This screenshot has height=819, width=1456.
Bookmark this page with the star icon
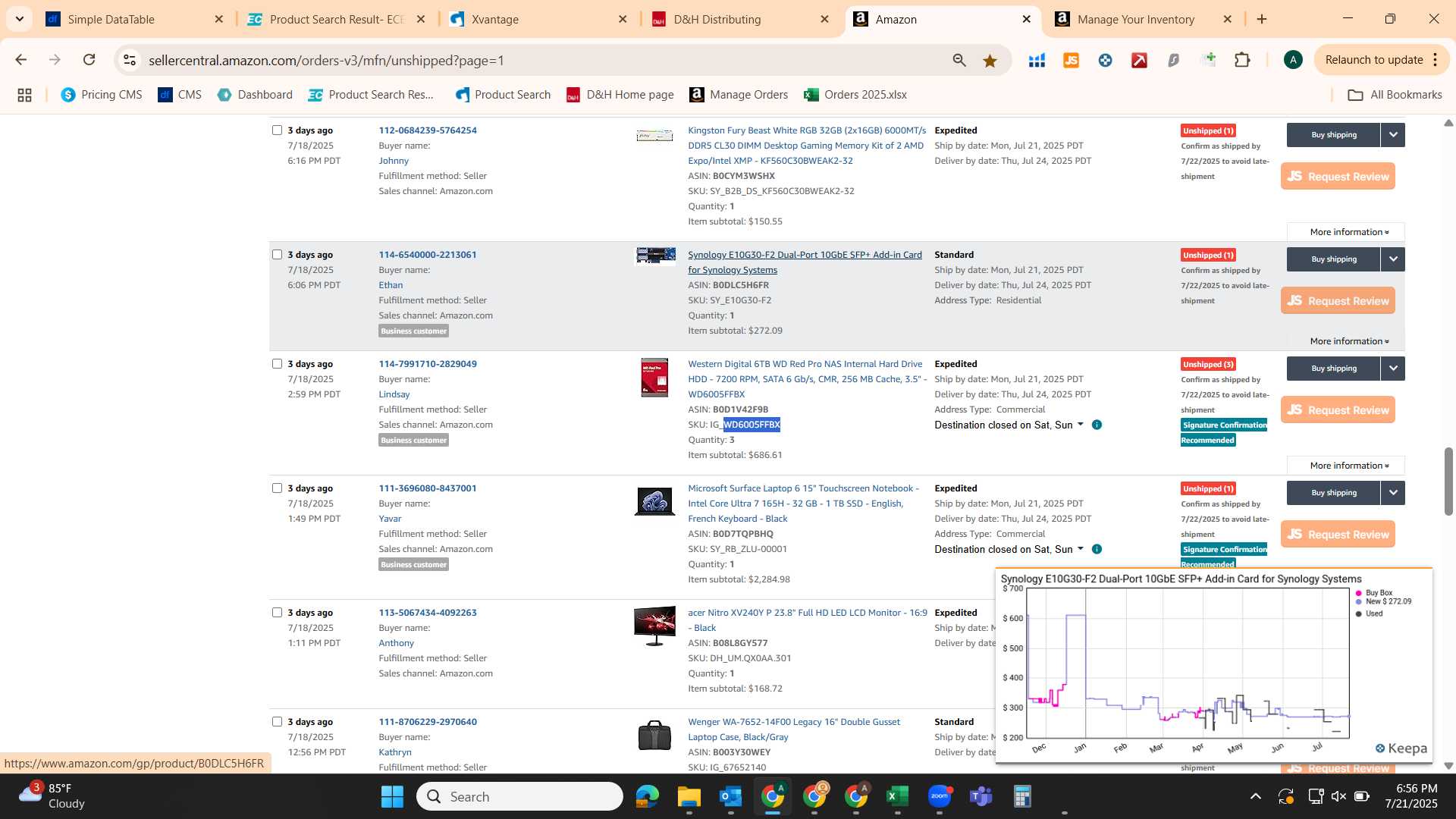coord(990,60)
